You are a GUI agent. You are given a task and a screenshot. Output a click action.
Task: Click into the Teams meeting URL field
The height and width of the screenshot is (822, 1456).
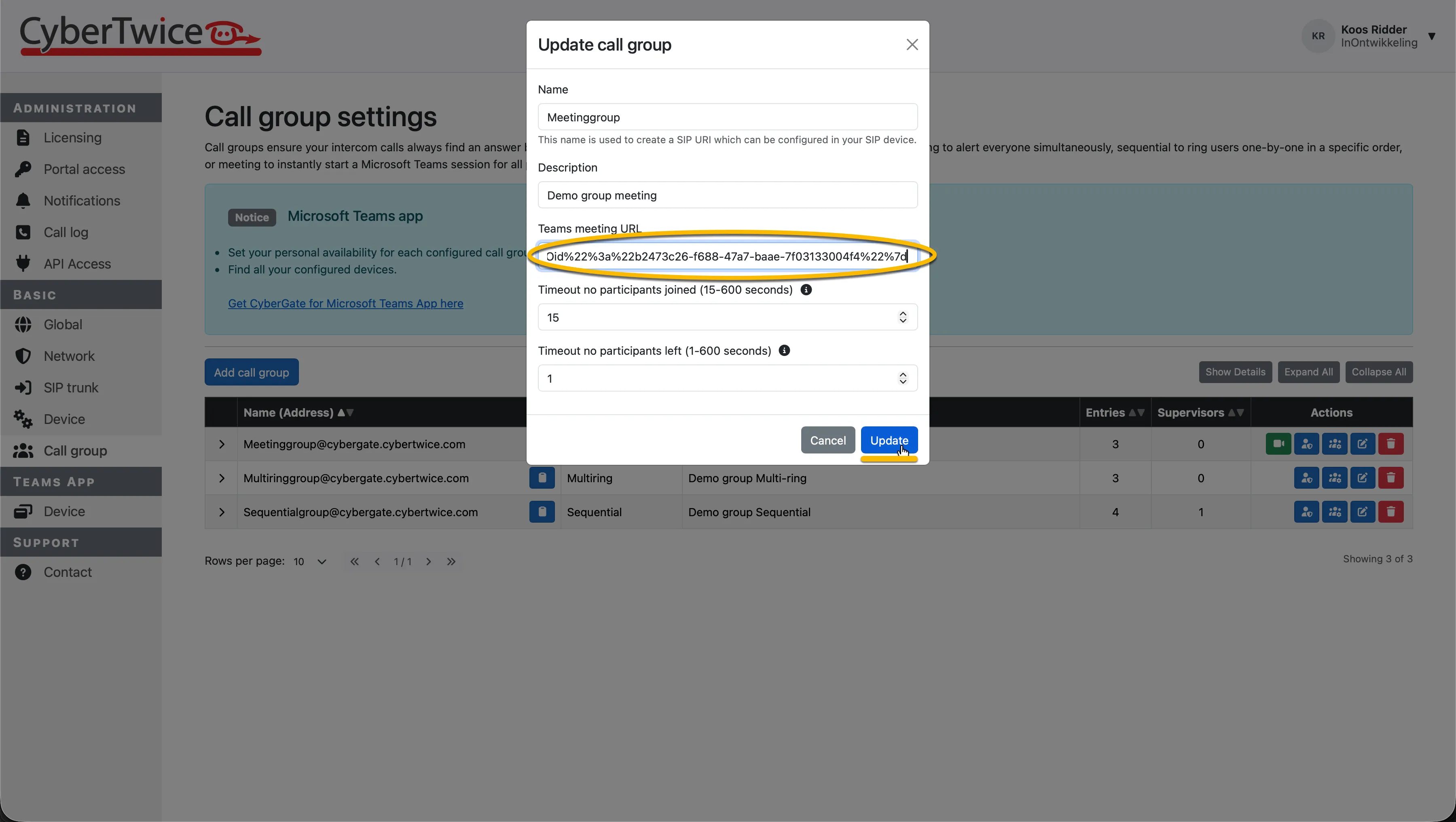(x=728, y=256)
